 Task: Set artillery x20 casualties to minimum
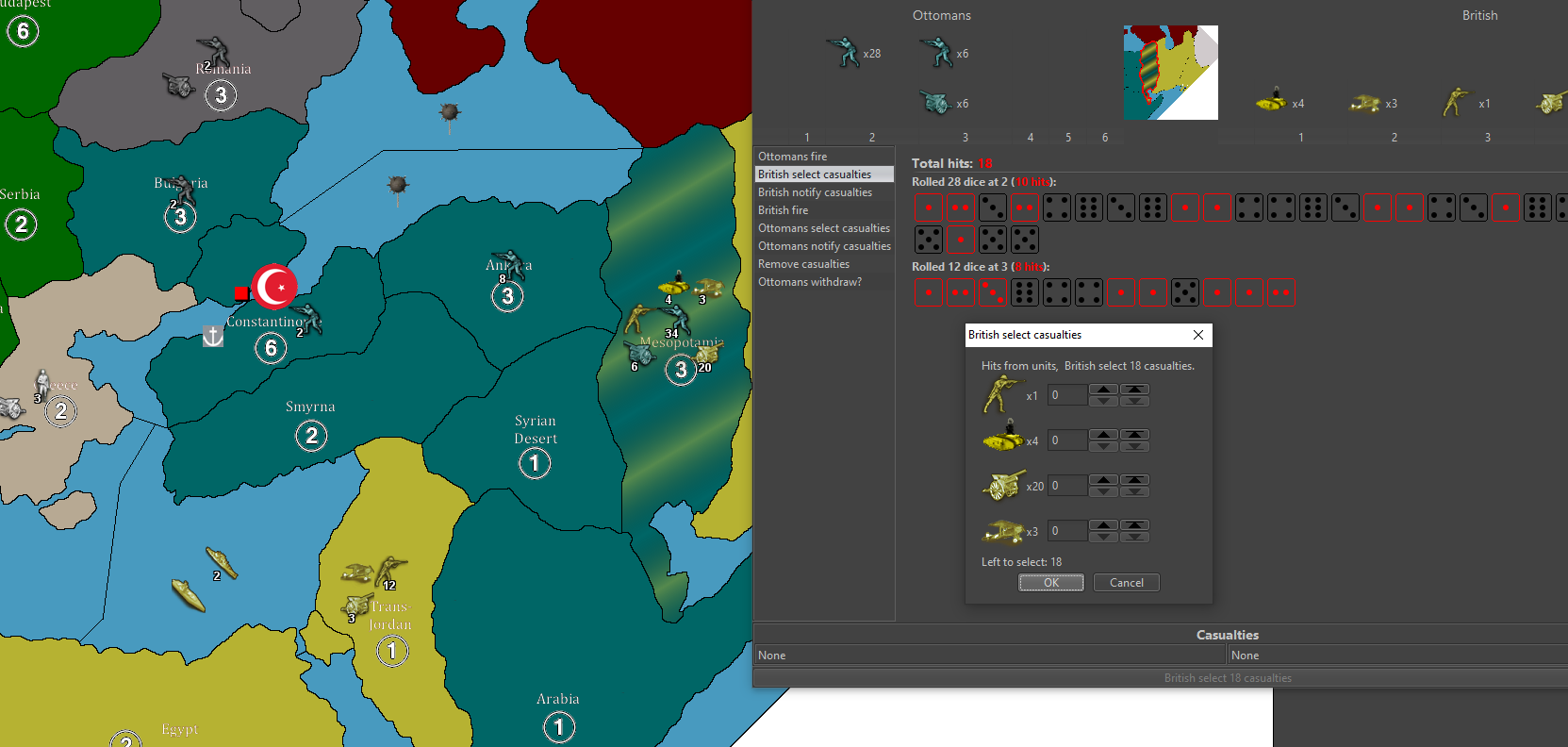coord(1134,491)
